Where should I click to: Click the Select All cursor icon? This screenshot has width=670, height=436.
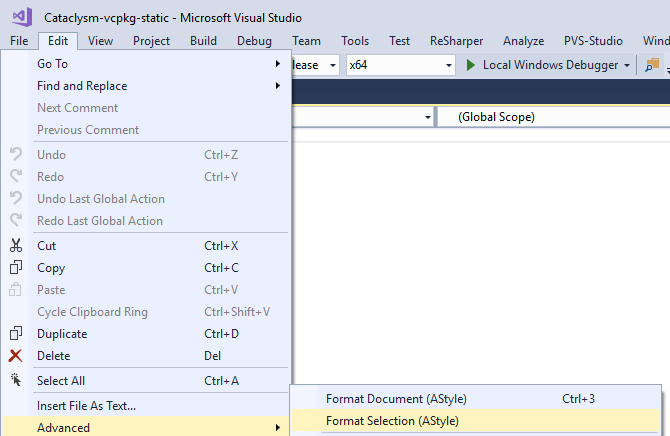click(15, 381)
